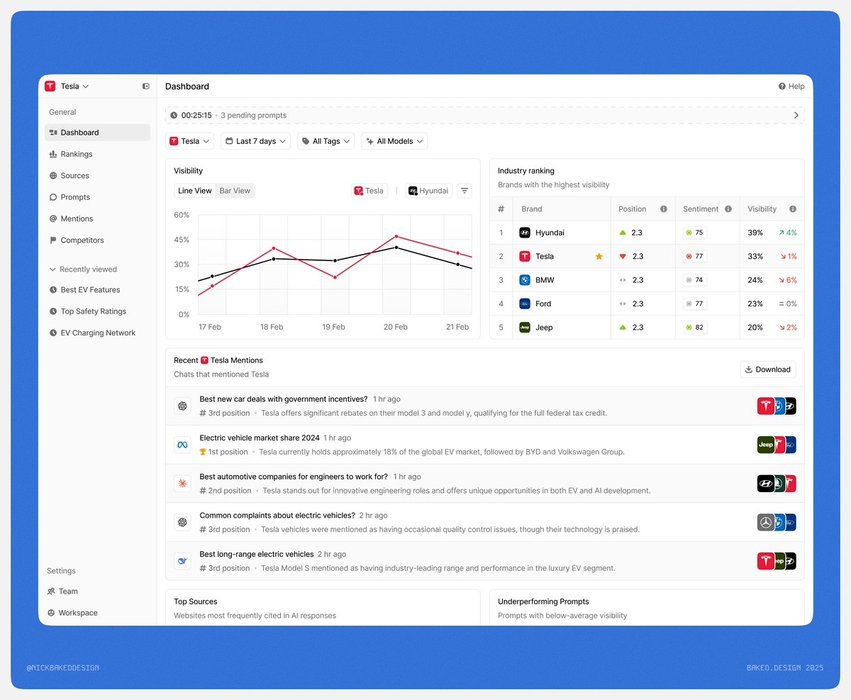This screenshot has width=851, height=700.
Task: Click the Top Sources card heading
Action: click(x=195, y=602)
